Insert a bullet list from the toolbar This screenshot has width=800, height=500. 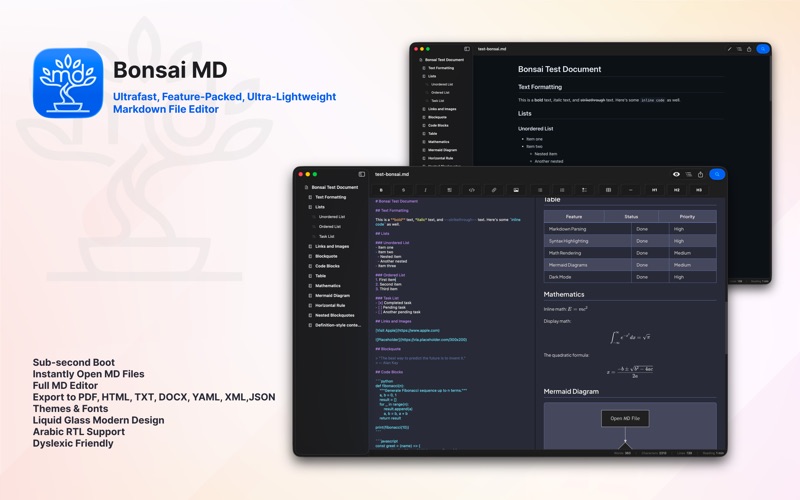(540, 190)
